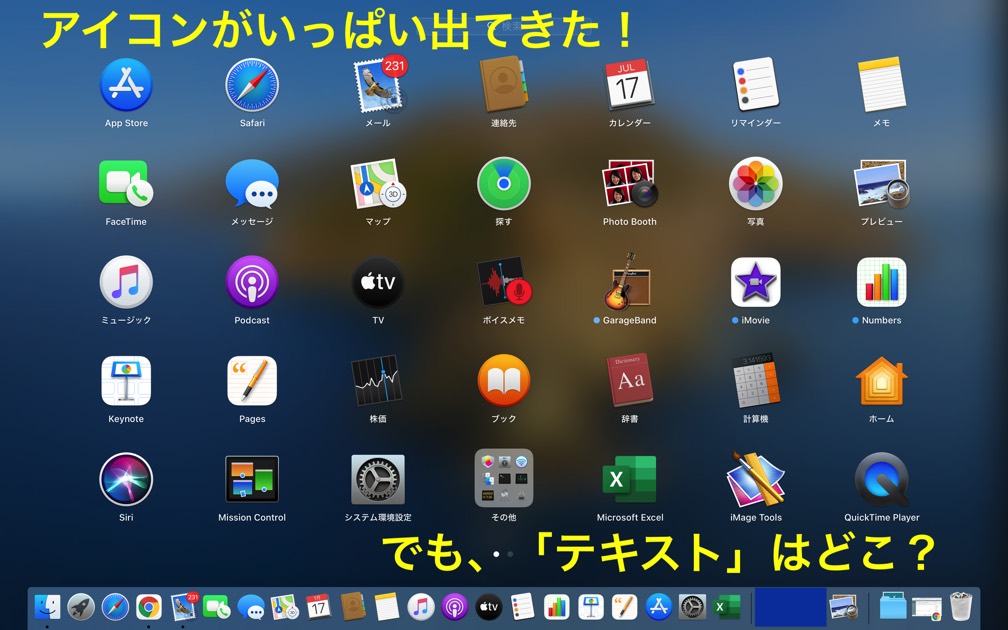Image resolution: width=1008 pixels, height=630 pixels.
Task: Open Finder in the Dock
Action: (x=47, y=606)
